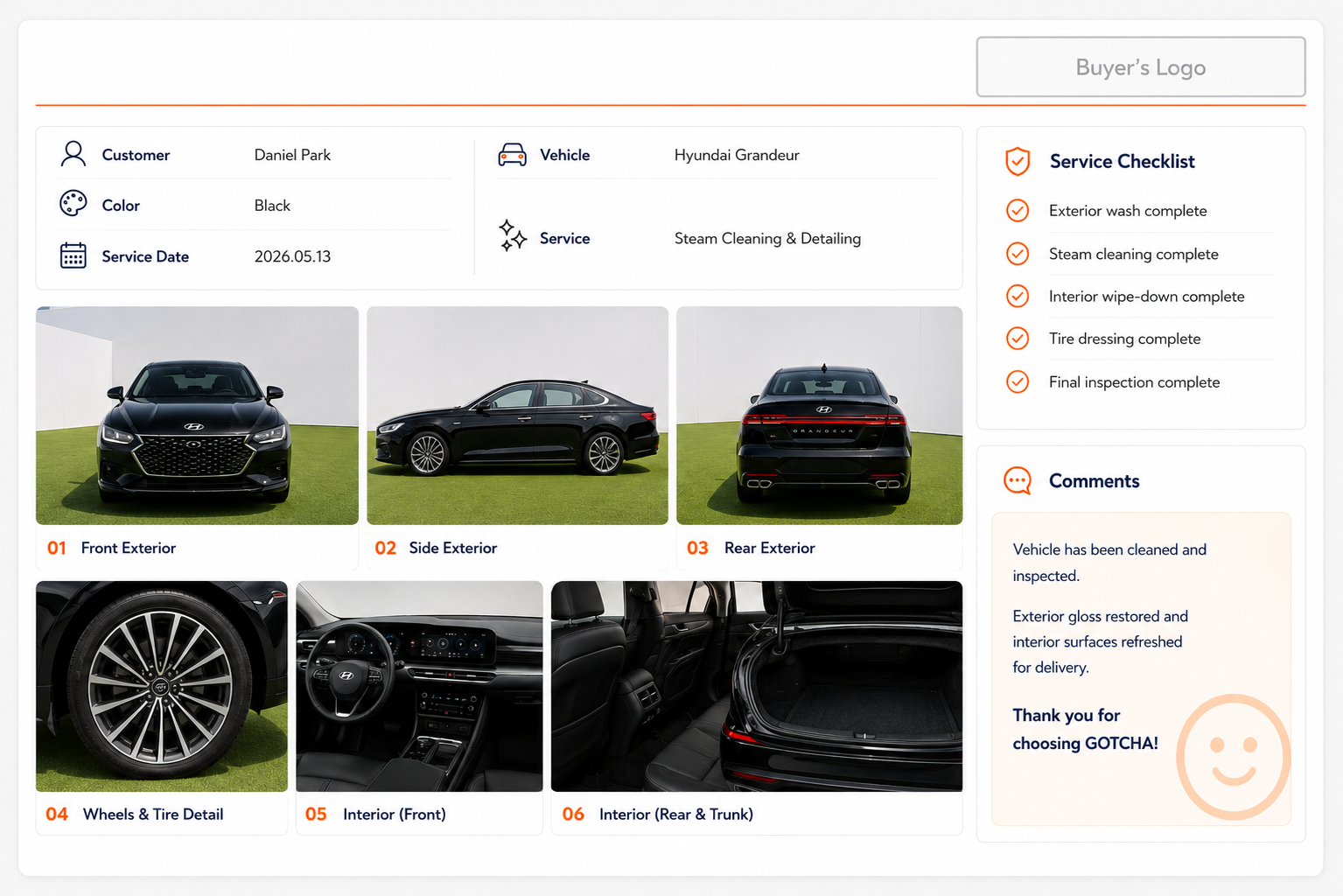This screenshot has width=1343, height=896.
Task: Open the Front Exterior photo
Action: [x=197, y=416]
